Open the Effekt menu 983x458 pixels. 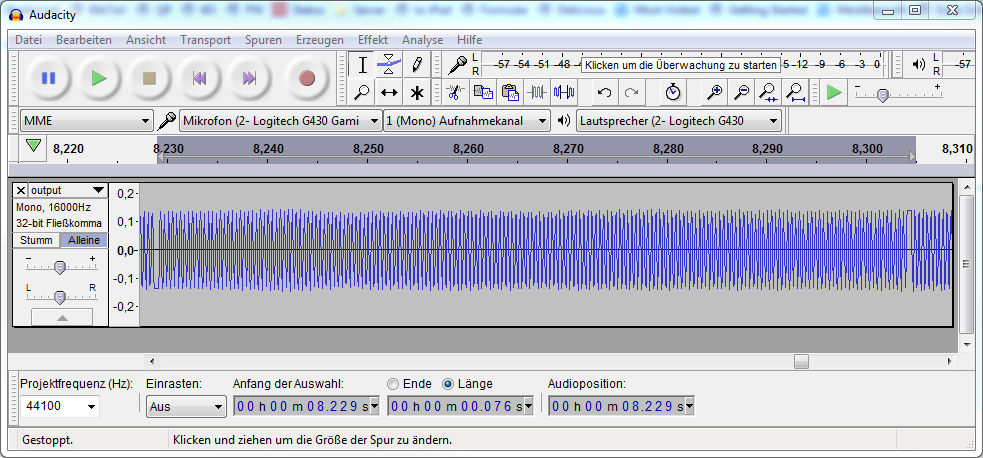click(x=373, y=39)
